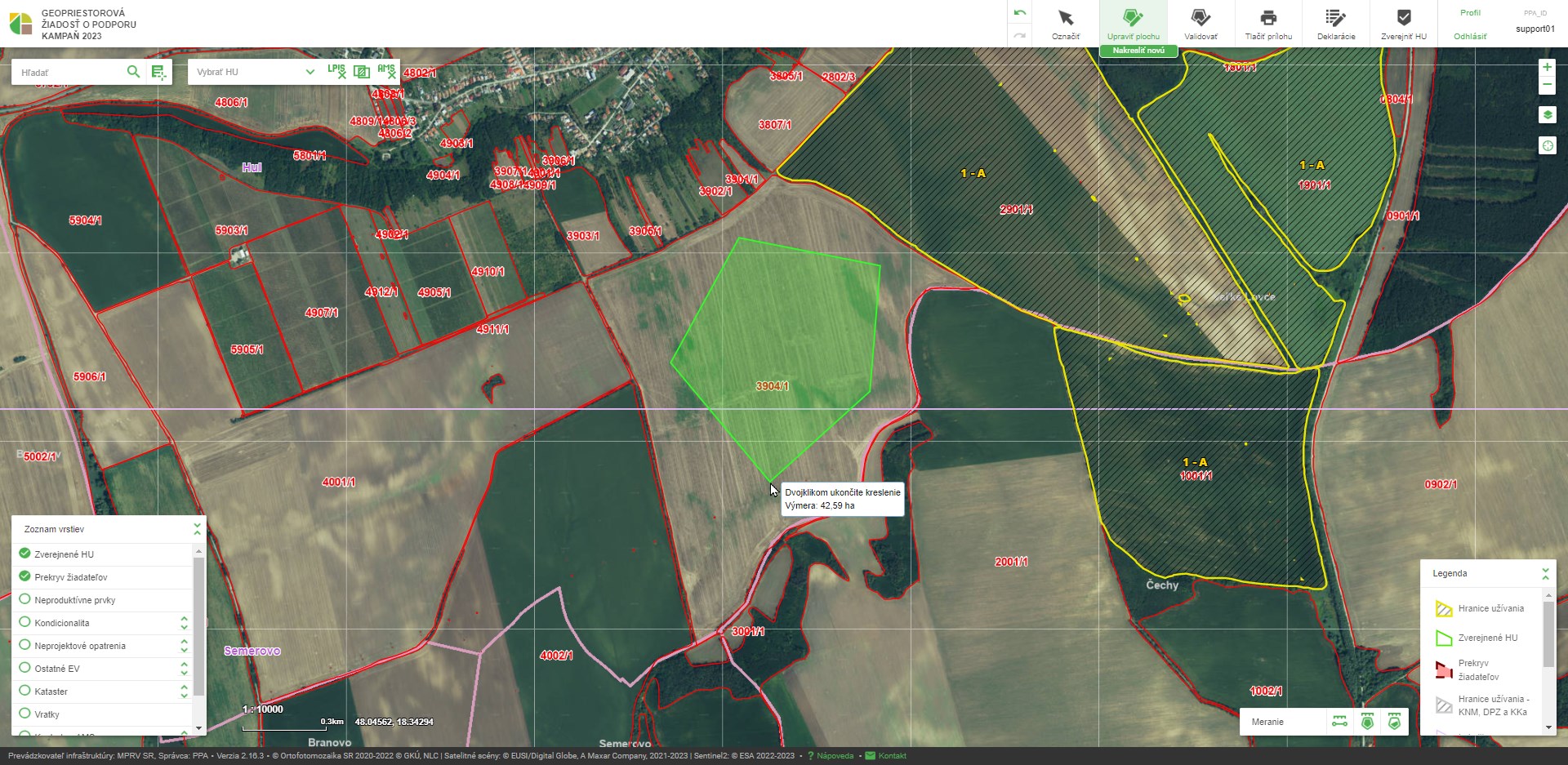The width and height of the screenshot is (1568, 765).
Task: Zoom in the map
Action: click(x=1547, y=67)
